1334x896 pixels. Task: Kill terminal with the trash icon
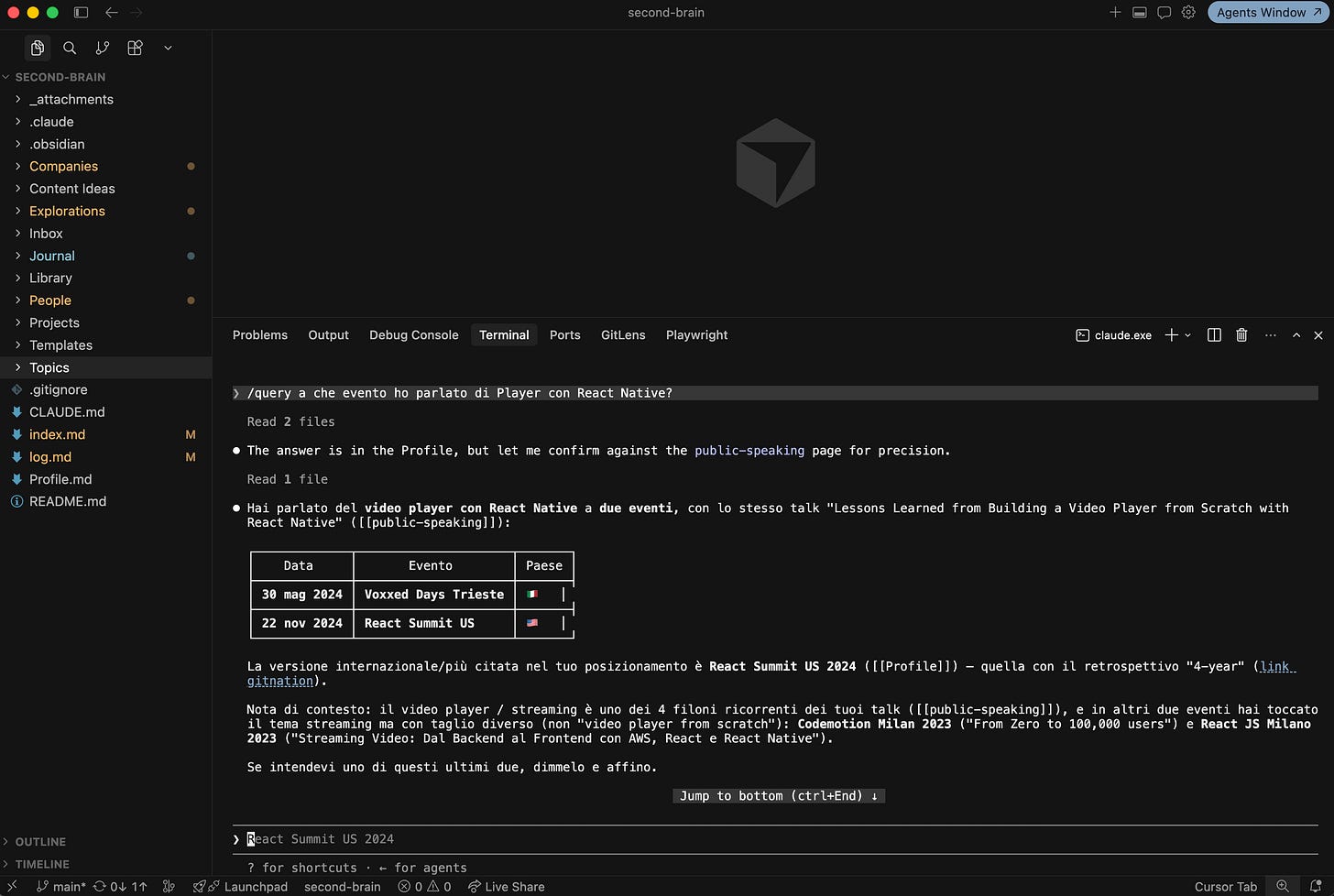pyautogui.click(x=1241, y=335)
